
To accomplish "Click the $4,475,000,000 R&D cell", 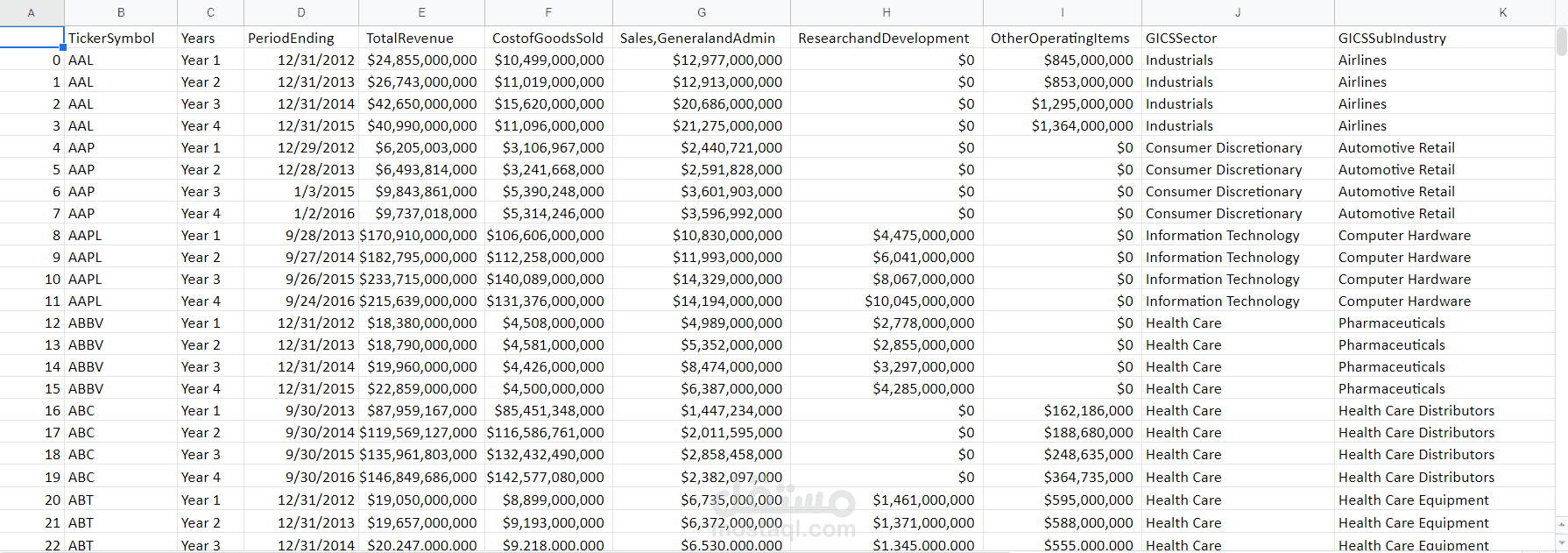I will 886,235.
